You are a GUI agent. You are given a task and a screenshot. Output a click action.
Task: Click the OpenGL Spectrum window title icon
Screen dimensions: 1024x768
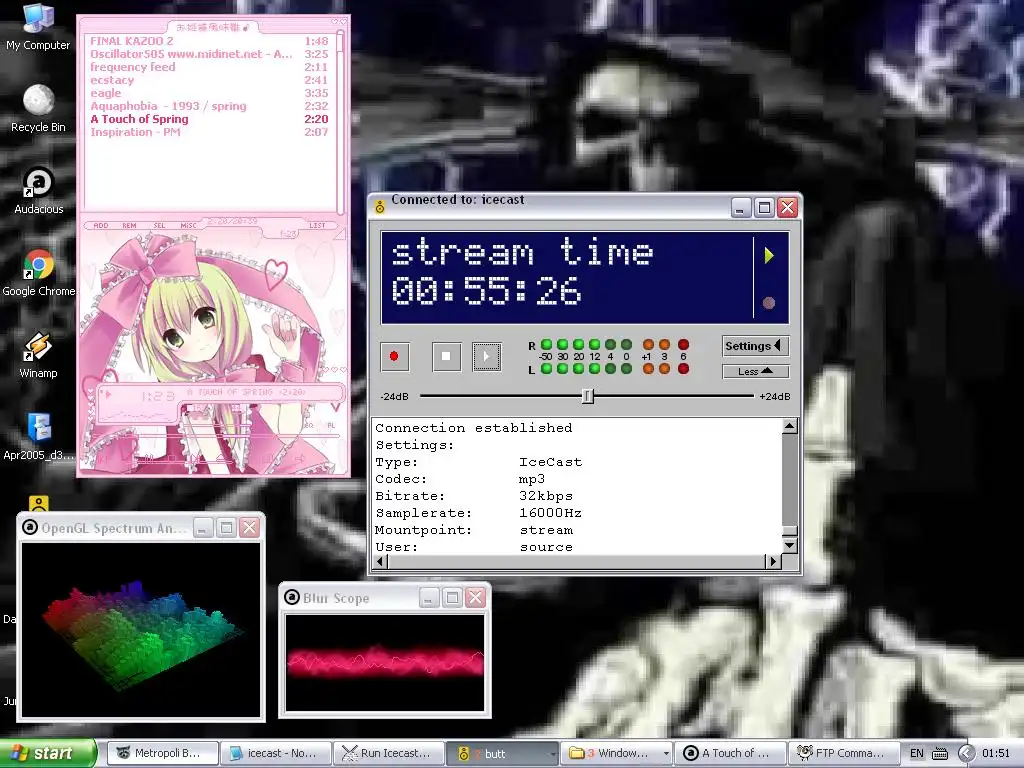point(30,527)
